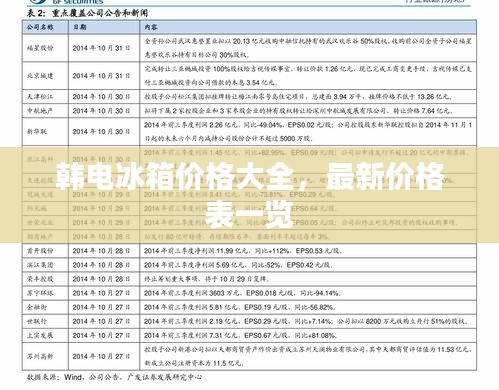Click the data source footnote mentioning Wind
Screen dimensions: 499x390
pyautogui.click(x=114, y=377)
